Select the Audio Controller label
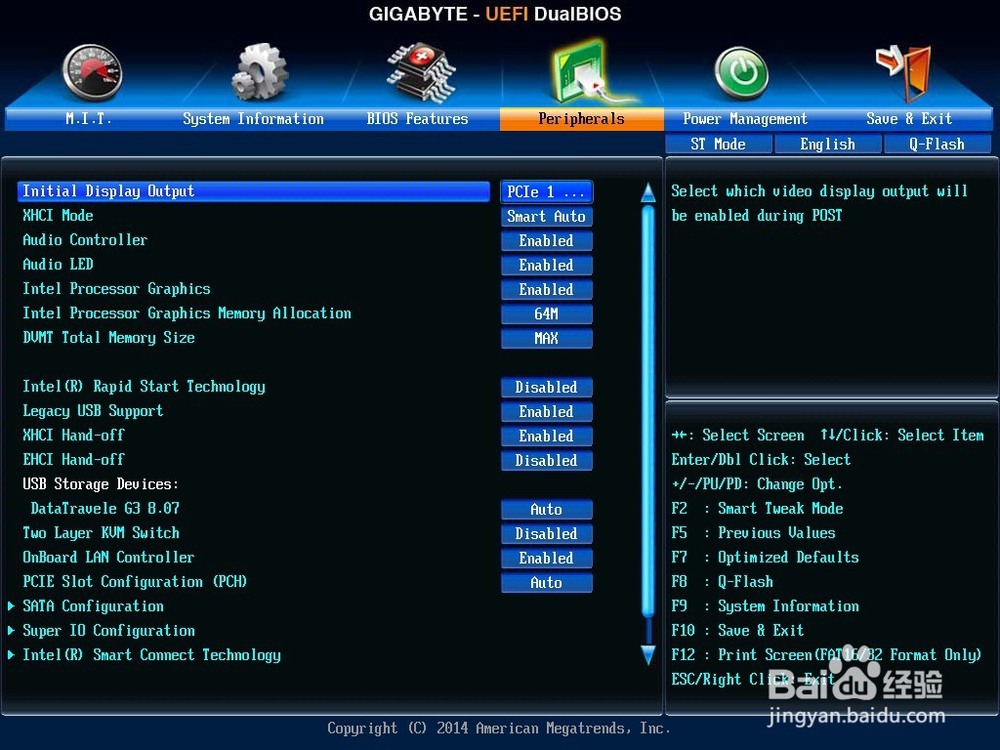 85,240
